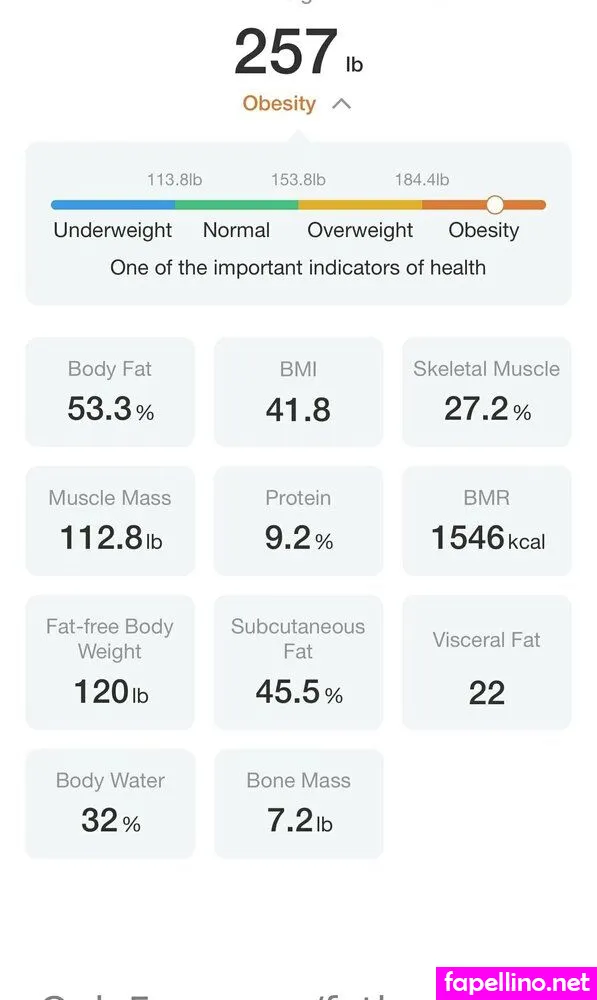Click the yellow Overweight bar segment
This screenshot has width=597, height=1000.
[360, 205]
